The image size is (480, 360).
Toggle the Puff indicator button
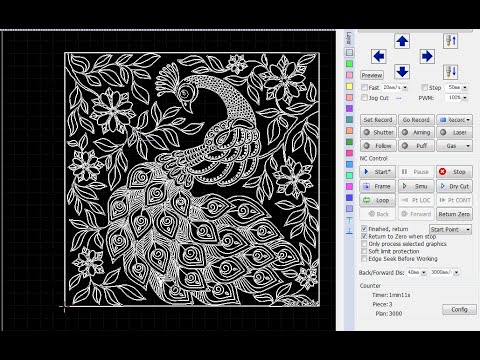pos(416,146)
